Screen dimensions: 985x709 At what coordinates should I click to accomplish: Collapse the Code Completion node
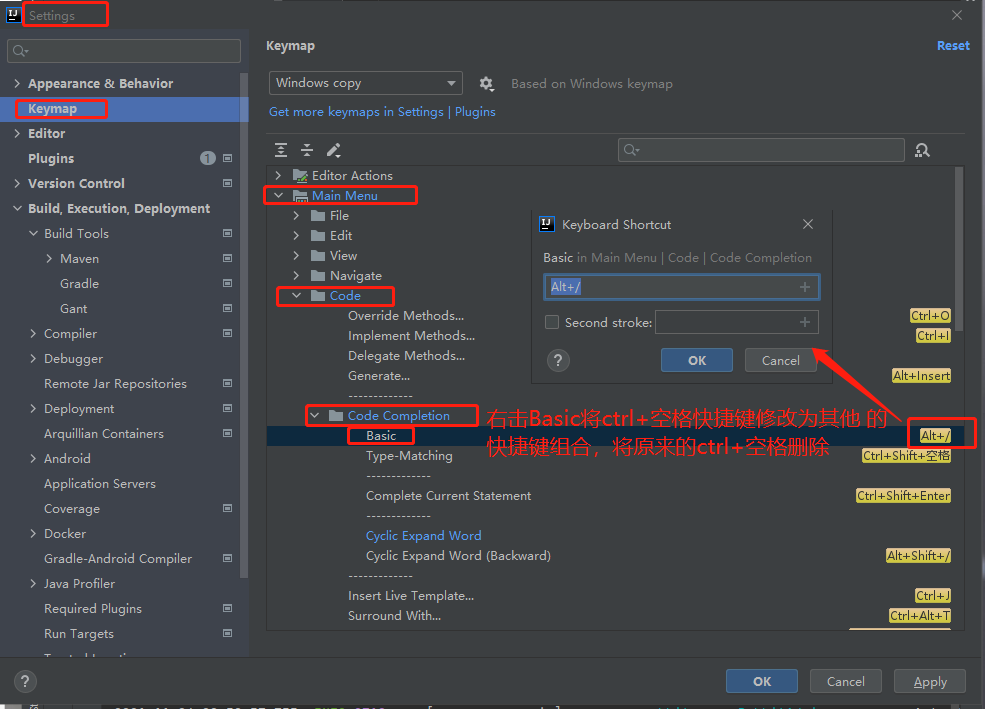tap(315, 416)
